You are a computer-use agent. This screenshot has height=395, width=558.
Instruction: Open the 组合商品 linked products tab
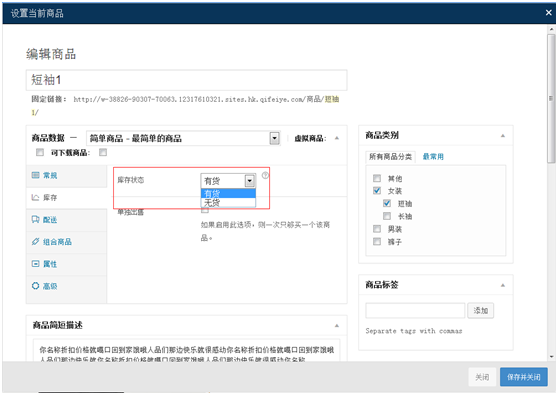coord(66,242)
